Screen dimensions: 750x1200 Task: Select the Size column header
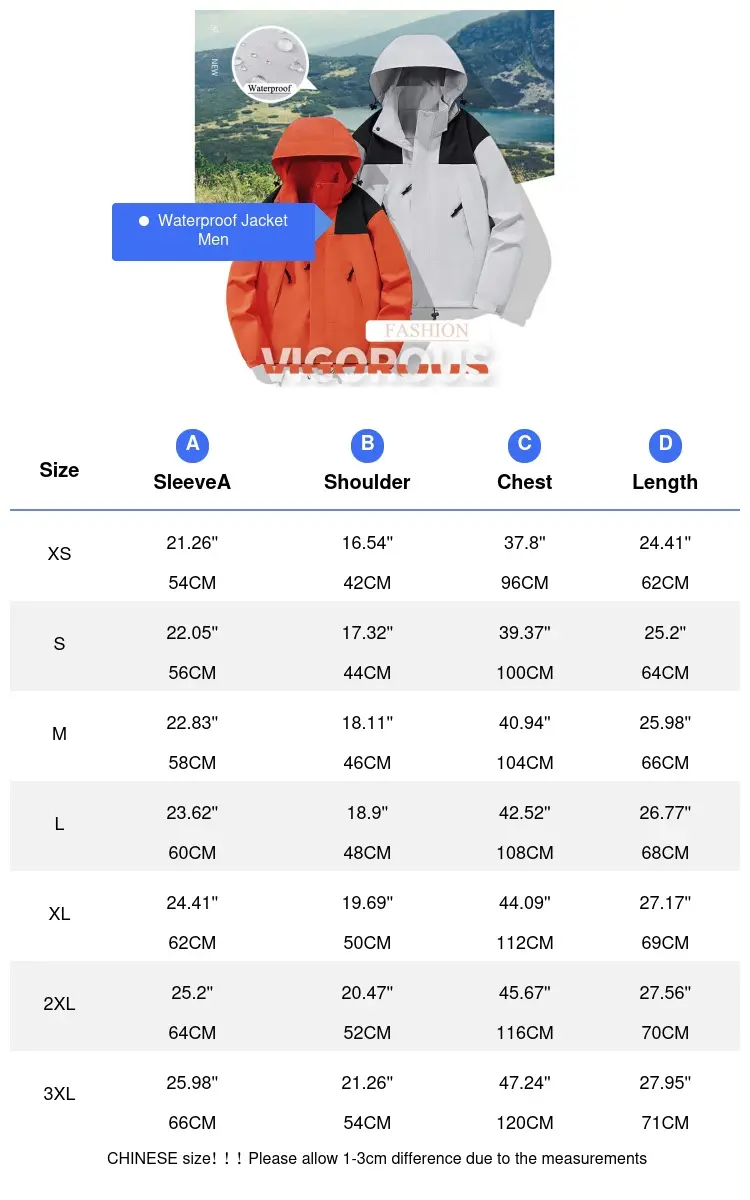(59, 470)
